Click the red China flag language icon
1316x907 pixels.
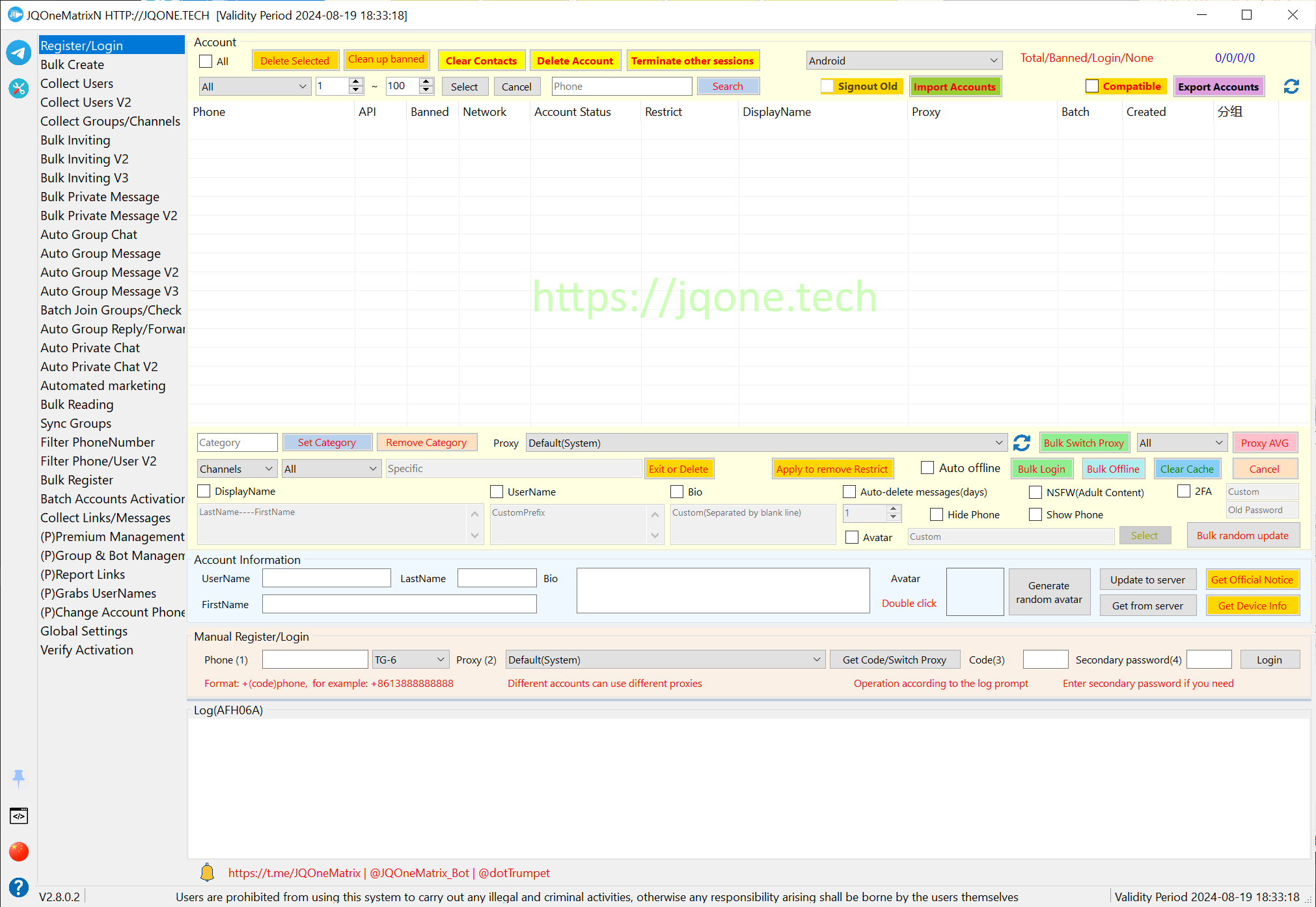(19, 851)
